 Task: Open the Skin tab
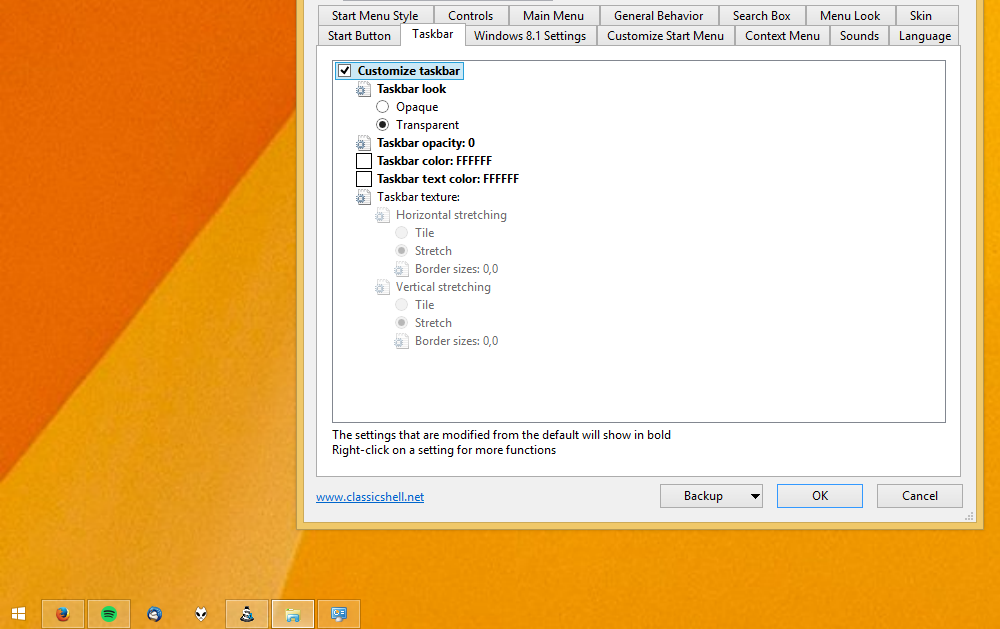tap(920, 16)
